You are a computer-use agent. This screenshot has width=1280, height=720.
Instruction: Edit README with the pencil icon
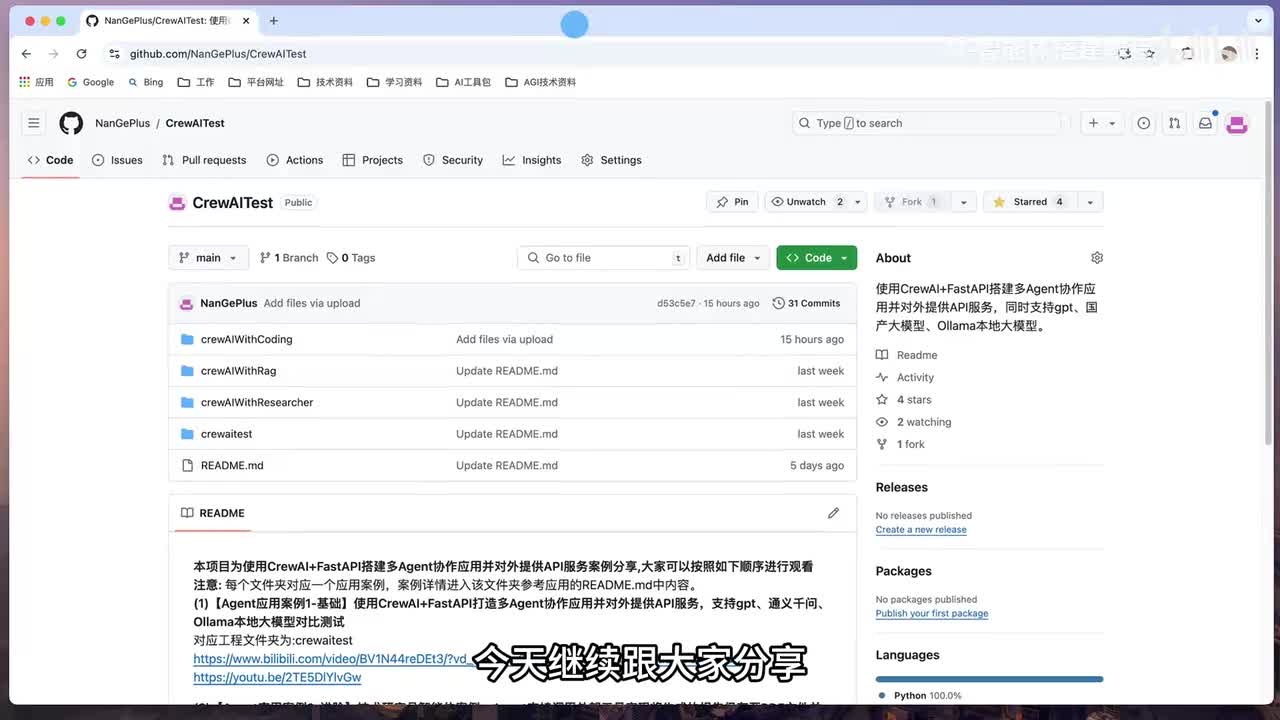[833, 513]
